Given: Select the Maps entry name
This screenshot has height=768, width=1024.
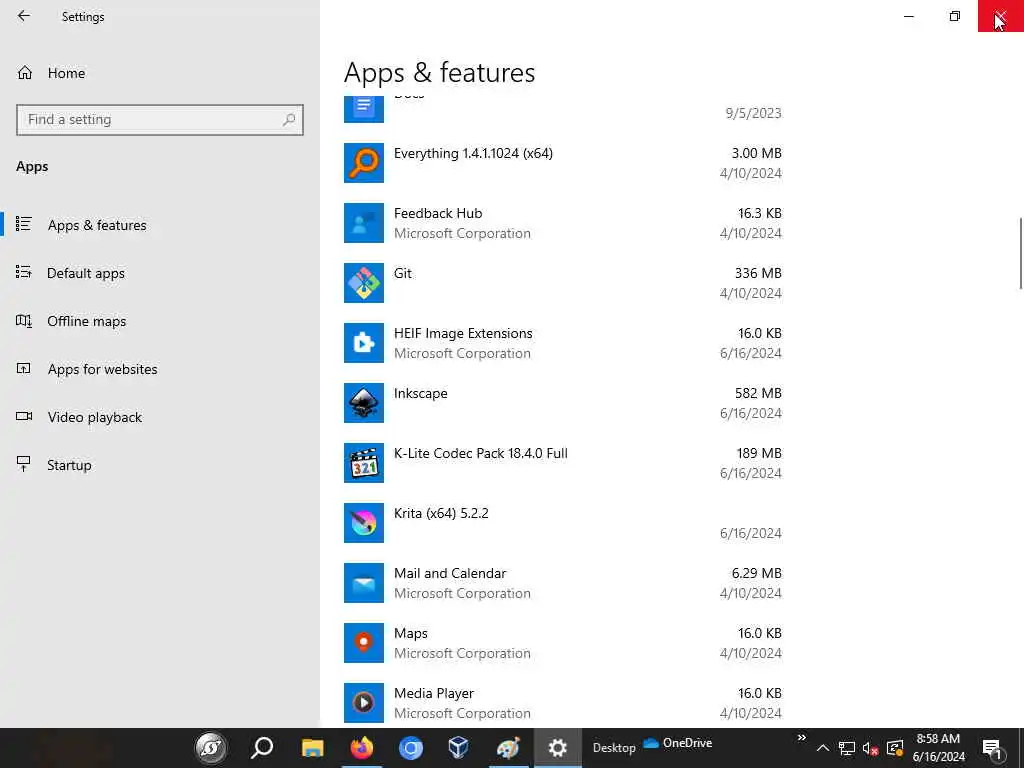Looking at the screenshot, I should pyautogui.click(x=411, y=633).
